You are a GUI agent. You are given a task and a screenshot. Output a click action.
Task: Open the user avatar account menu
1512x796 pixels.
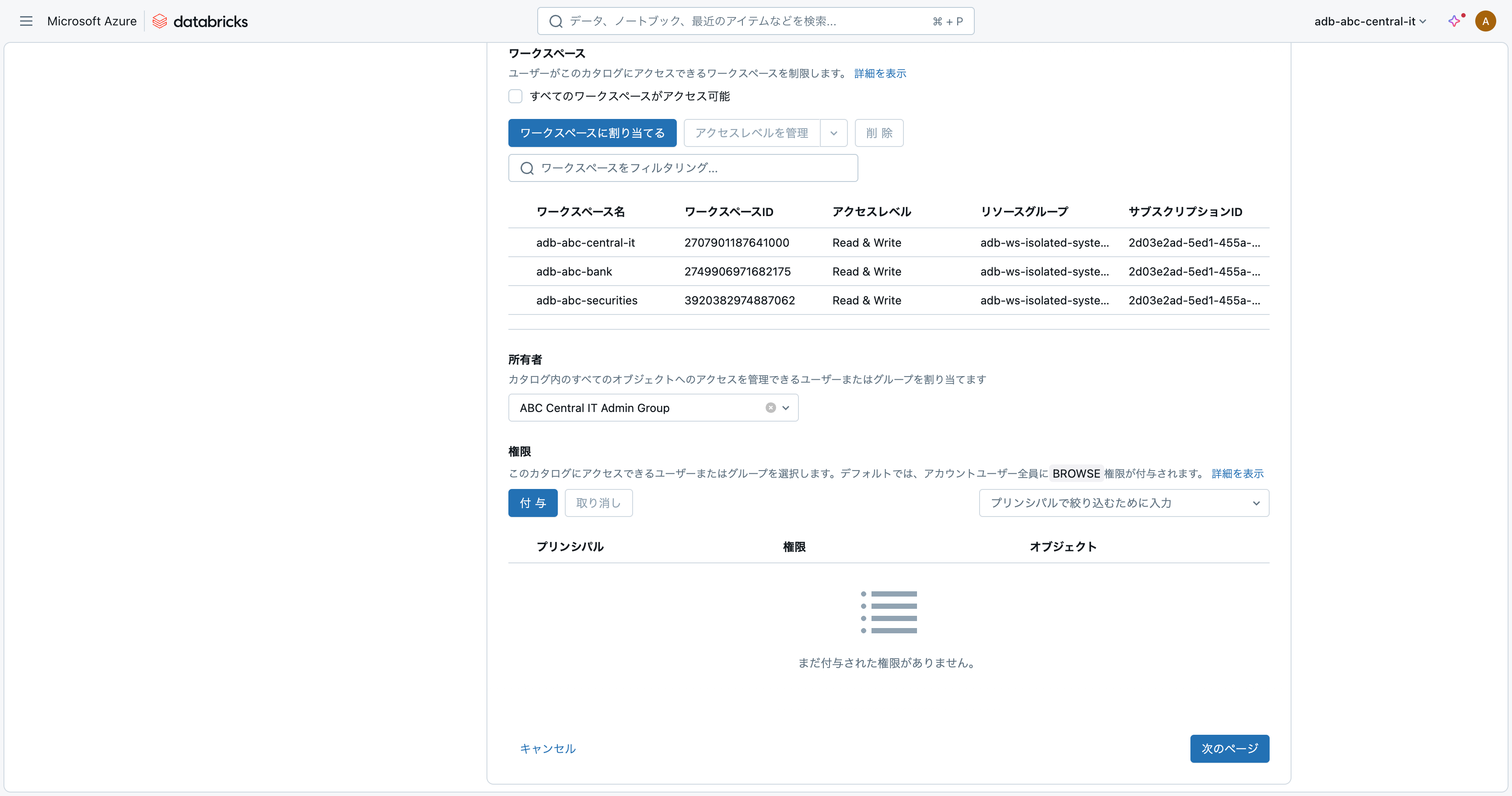click(x=1485, y=21)
